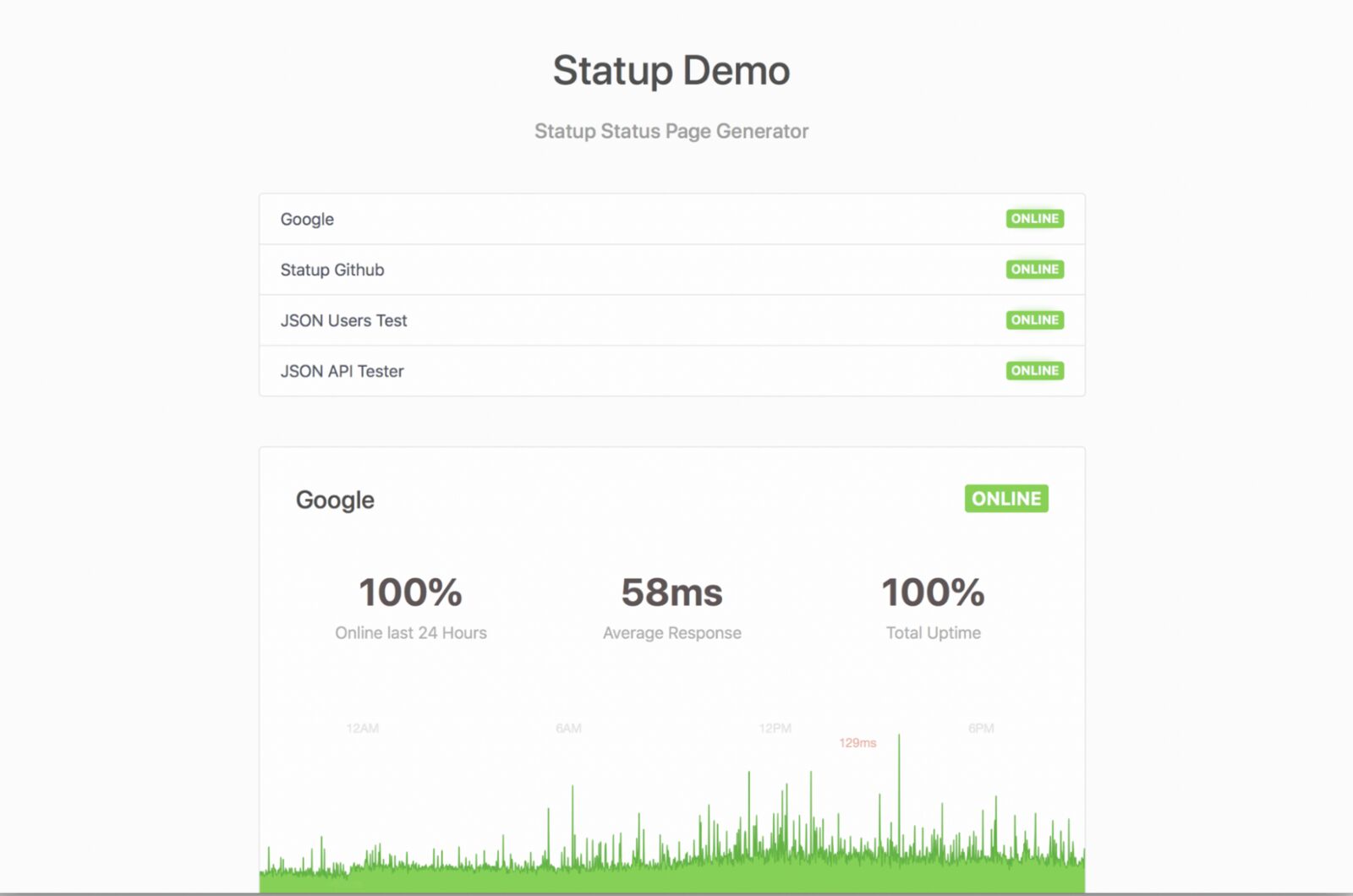Click the Statup Status Page Generator subtitle

pyautogui.click(x=671, y=131)
